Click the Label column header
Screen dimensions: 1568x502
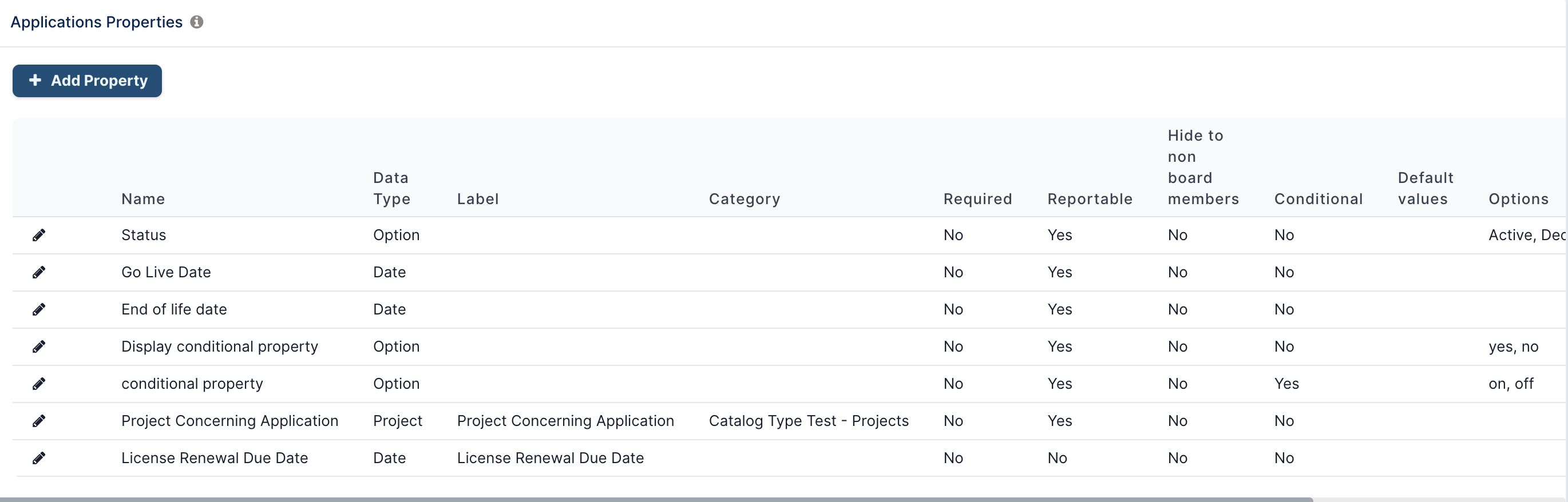tap(478, 199)
